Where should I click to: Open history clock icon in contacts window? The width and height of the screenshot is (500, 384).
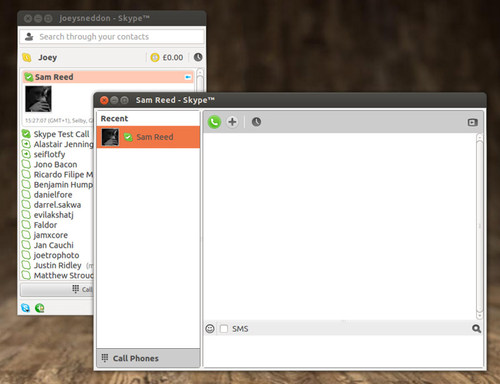point(198,57)
